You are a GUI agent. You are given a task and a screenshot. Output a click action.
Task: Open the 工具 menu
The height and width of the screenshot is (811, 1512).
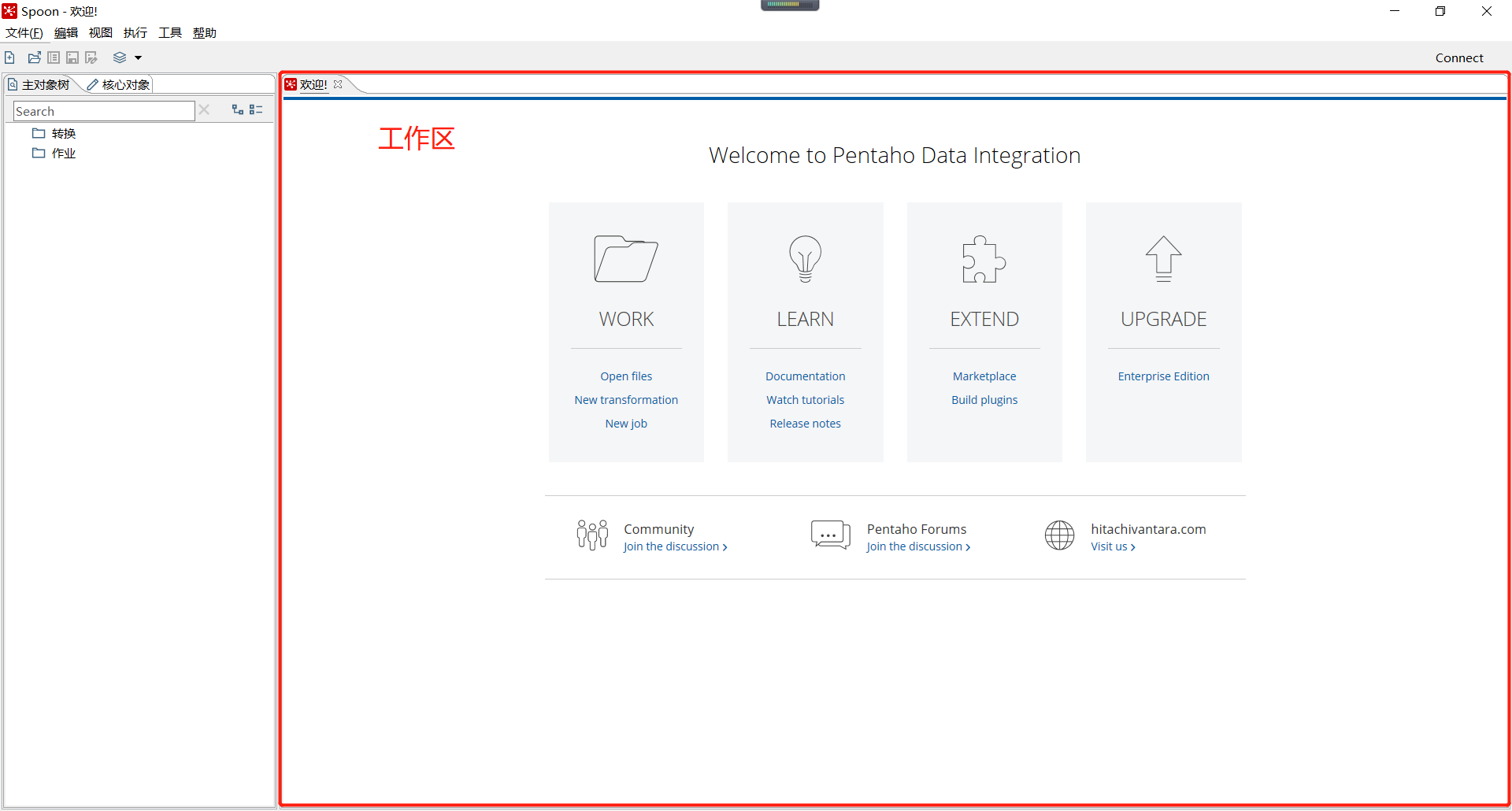(170, 32)
